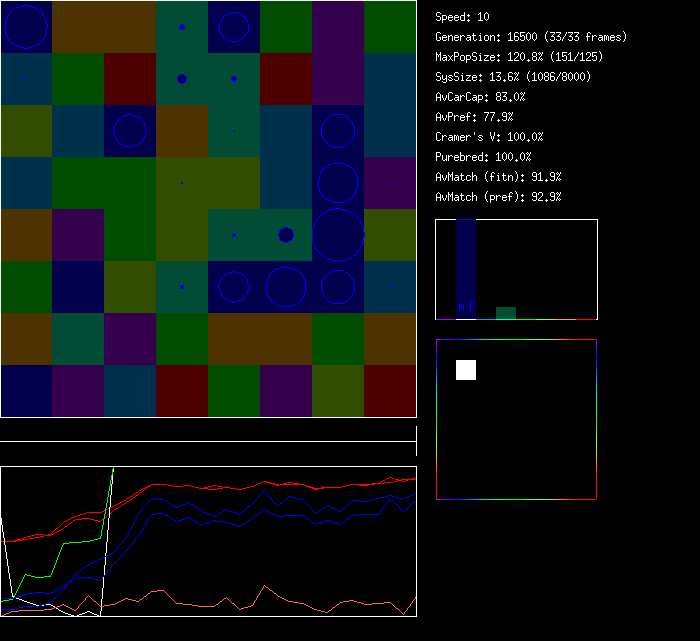Click the green line's peak in the graph

coord(113,468)
